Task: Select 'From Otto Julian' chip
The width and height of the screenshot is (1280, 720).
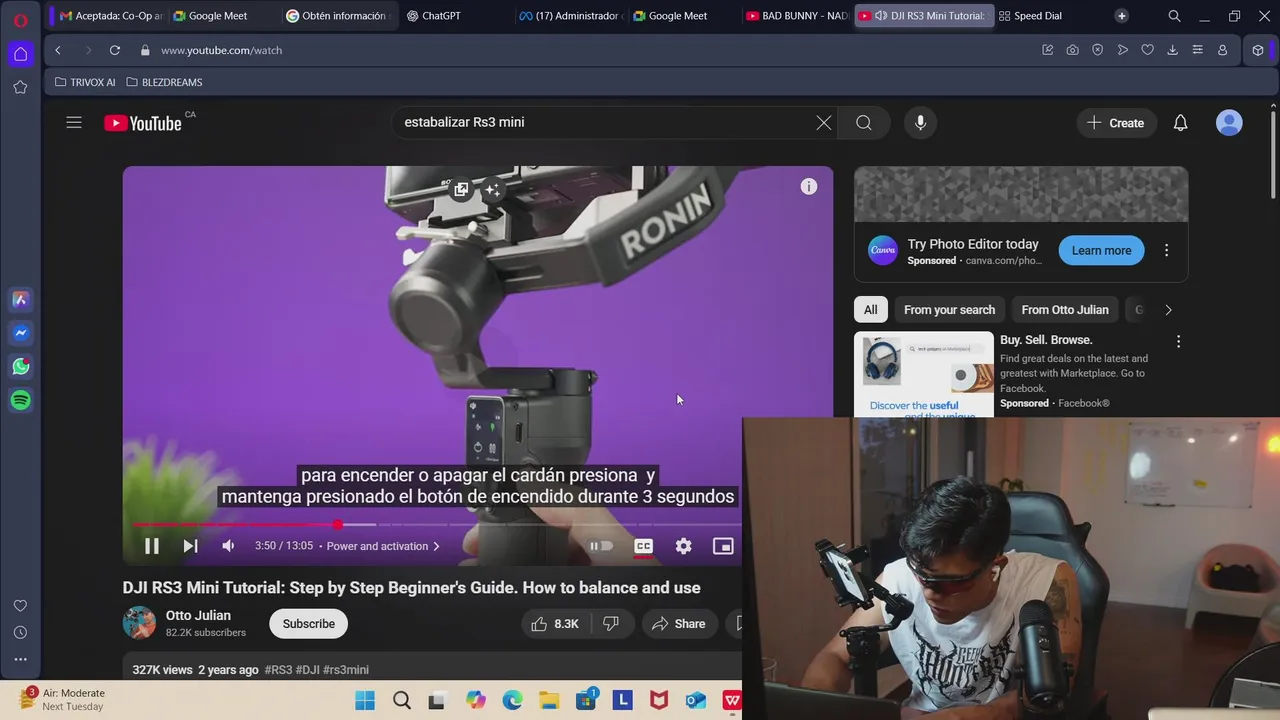Action: (1065, 310)
